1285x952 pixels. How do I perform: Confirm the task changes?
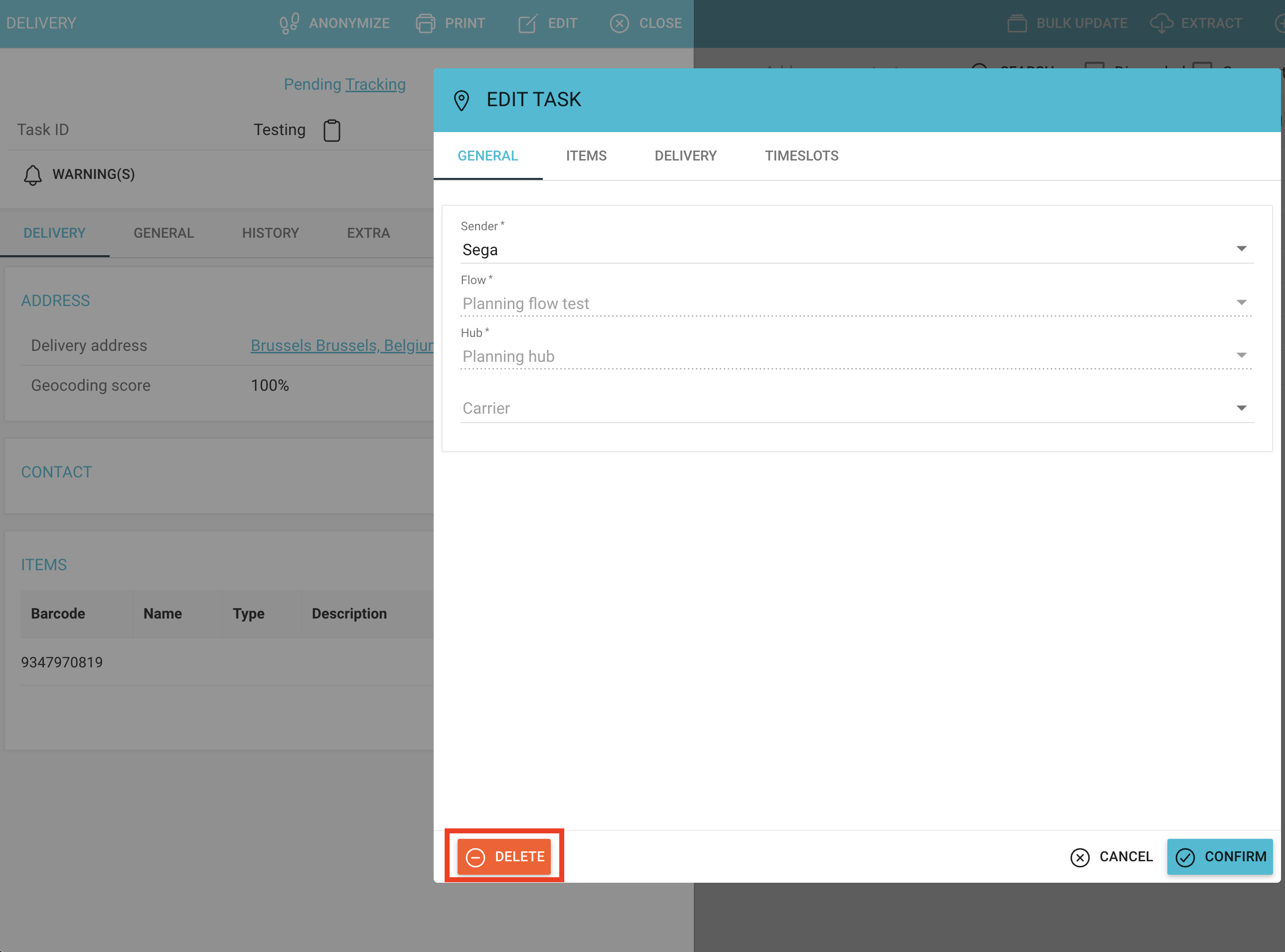(1220, 856)
